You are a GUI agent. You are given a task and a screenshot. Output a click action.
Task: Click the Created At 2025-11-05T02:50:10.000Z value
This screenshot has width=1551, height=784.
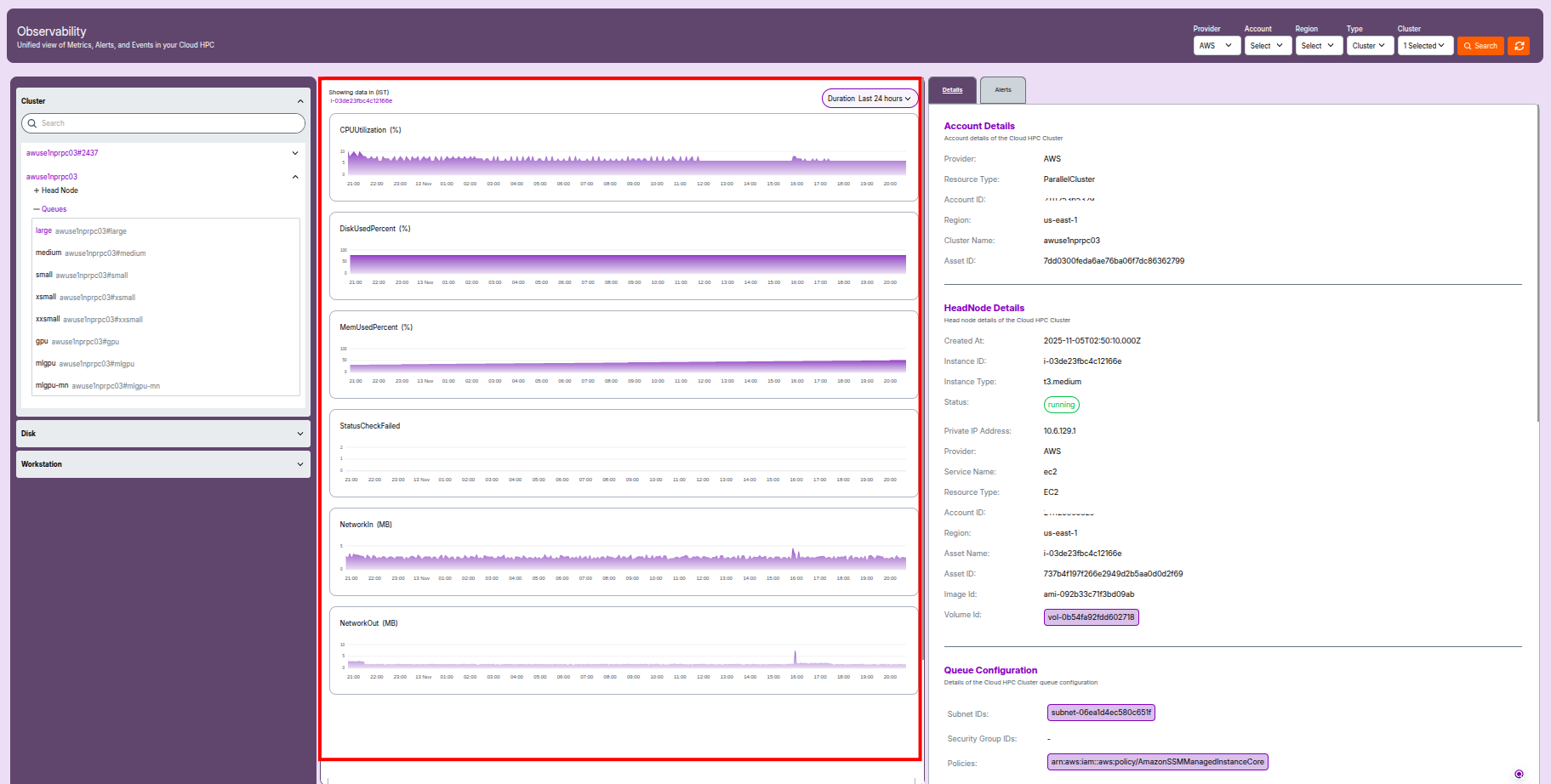click(1092, 341)
